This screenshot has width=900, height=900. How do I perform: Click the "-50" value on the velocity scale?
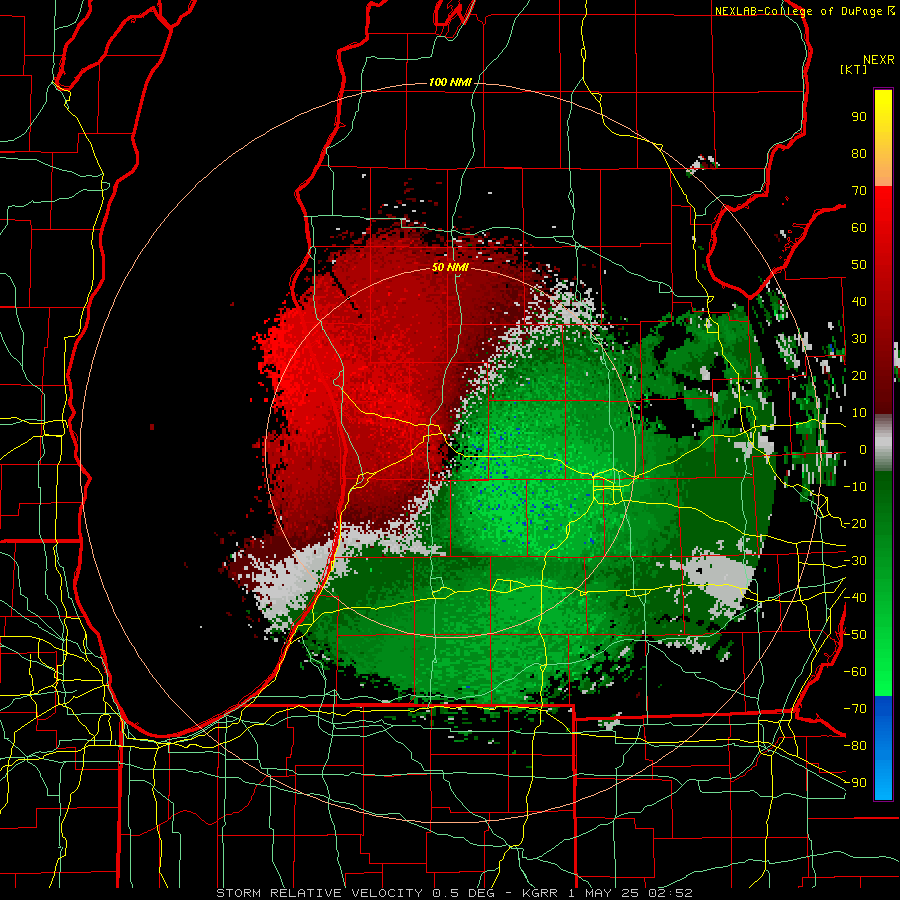click(x=855, y=635)
